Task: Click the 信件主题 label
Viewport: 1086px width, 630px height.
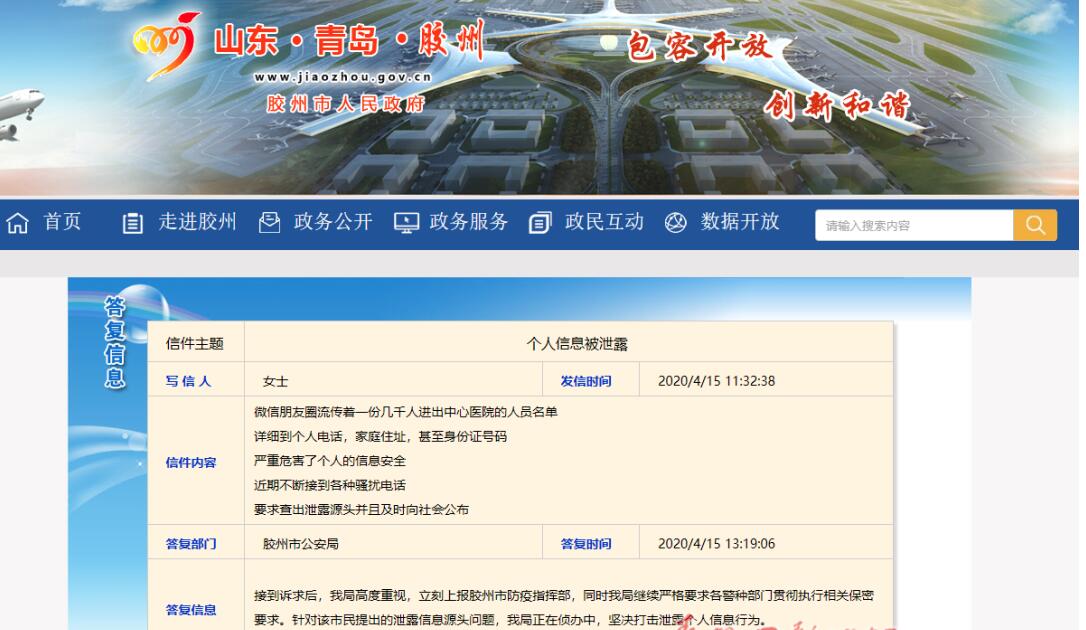Action: pos(195,343)
